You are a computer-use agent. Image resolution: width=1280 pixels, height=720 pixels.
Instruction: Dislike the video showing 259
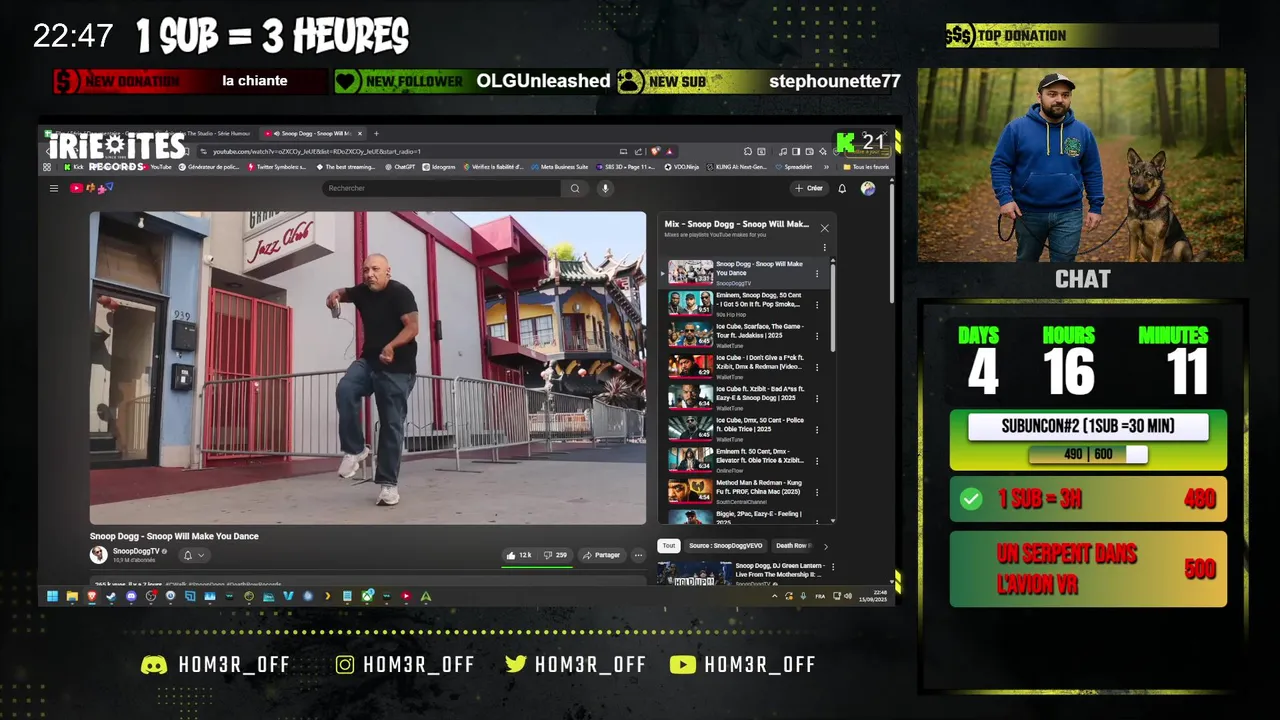pyautogui.click(x=555, y=555)
